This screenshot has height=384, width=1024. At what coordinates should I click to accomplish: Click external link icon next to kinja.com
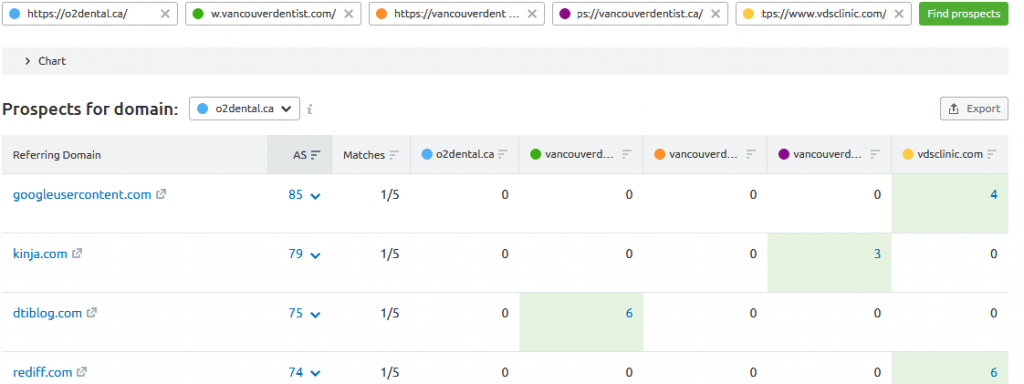click(x=77, y=253)
